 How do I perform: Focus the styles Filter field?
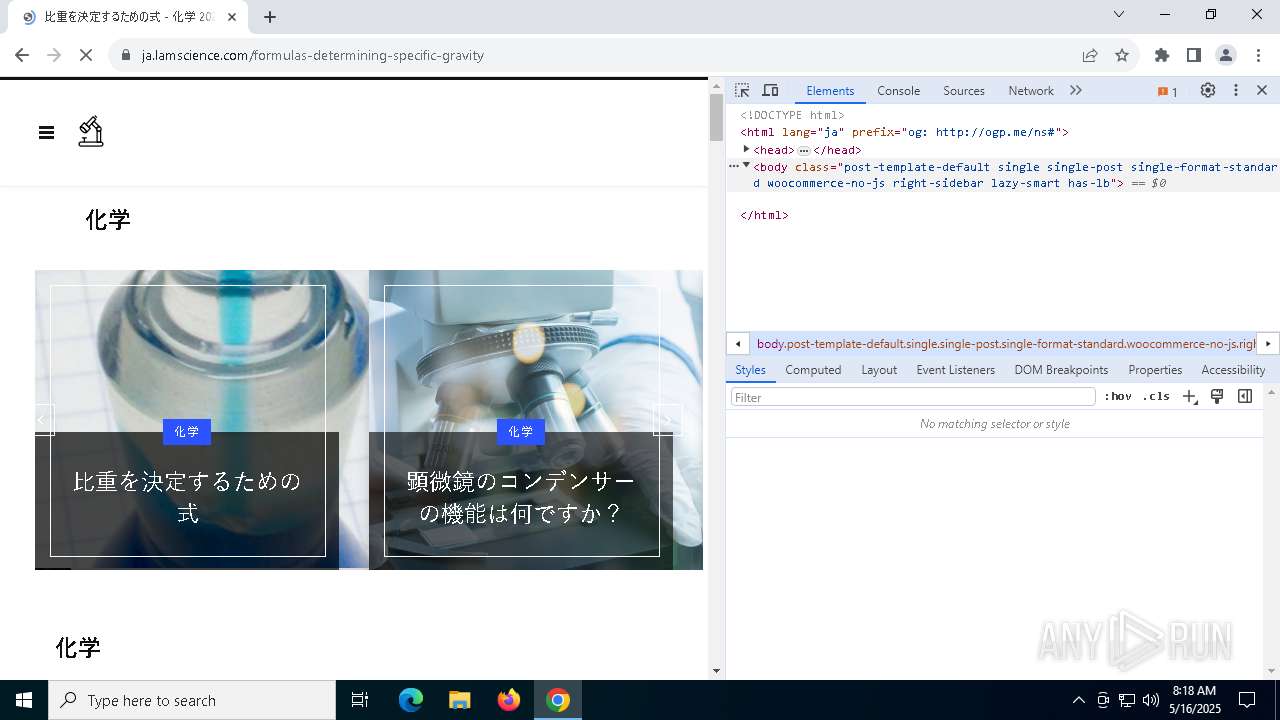tap(913, 397)
